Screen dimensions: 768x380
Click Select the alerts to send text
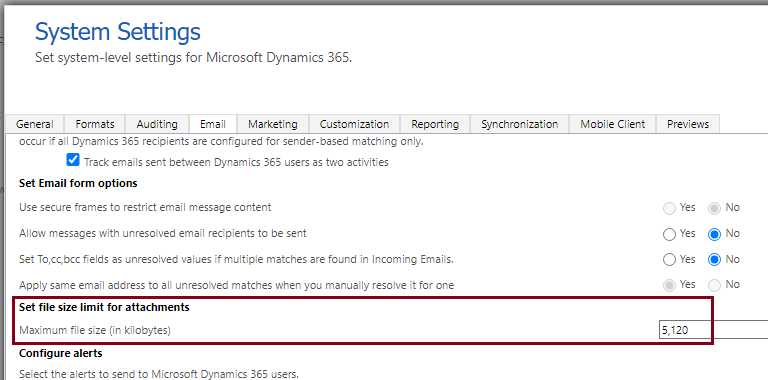tap(159, 375)
